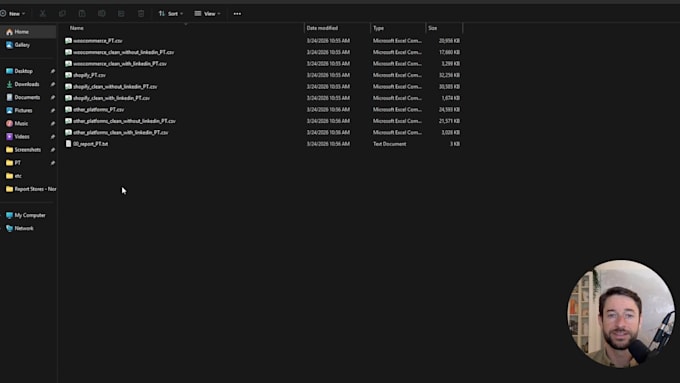Click the Excel icon of woocommerce_clean_with_linkedin_PT.csv
680x383 pixels.
tap(69, 64)
